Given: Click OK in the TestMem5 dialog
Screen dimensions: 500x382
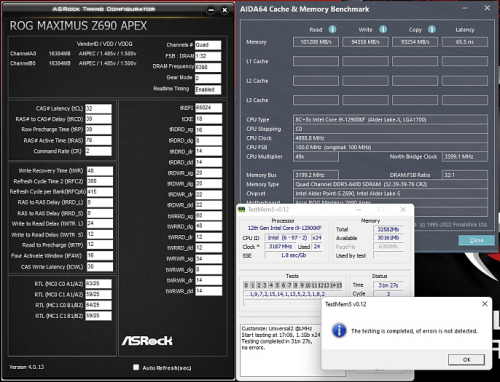Looking at the screenshot, I should [x=466, y=359].
